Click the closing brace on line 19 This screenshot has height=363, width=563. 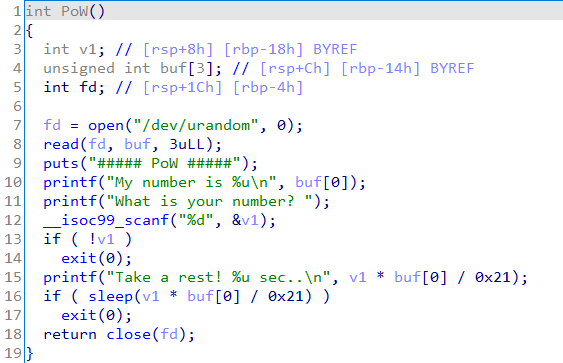point(29,353)
